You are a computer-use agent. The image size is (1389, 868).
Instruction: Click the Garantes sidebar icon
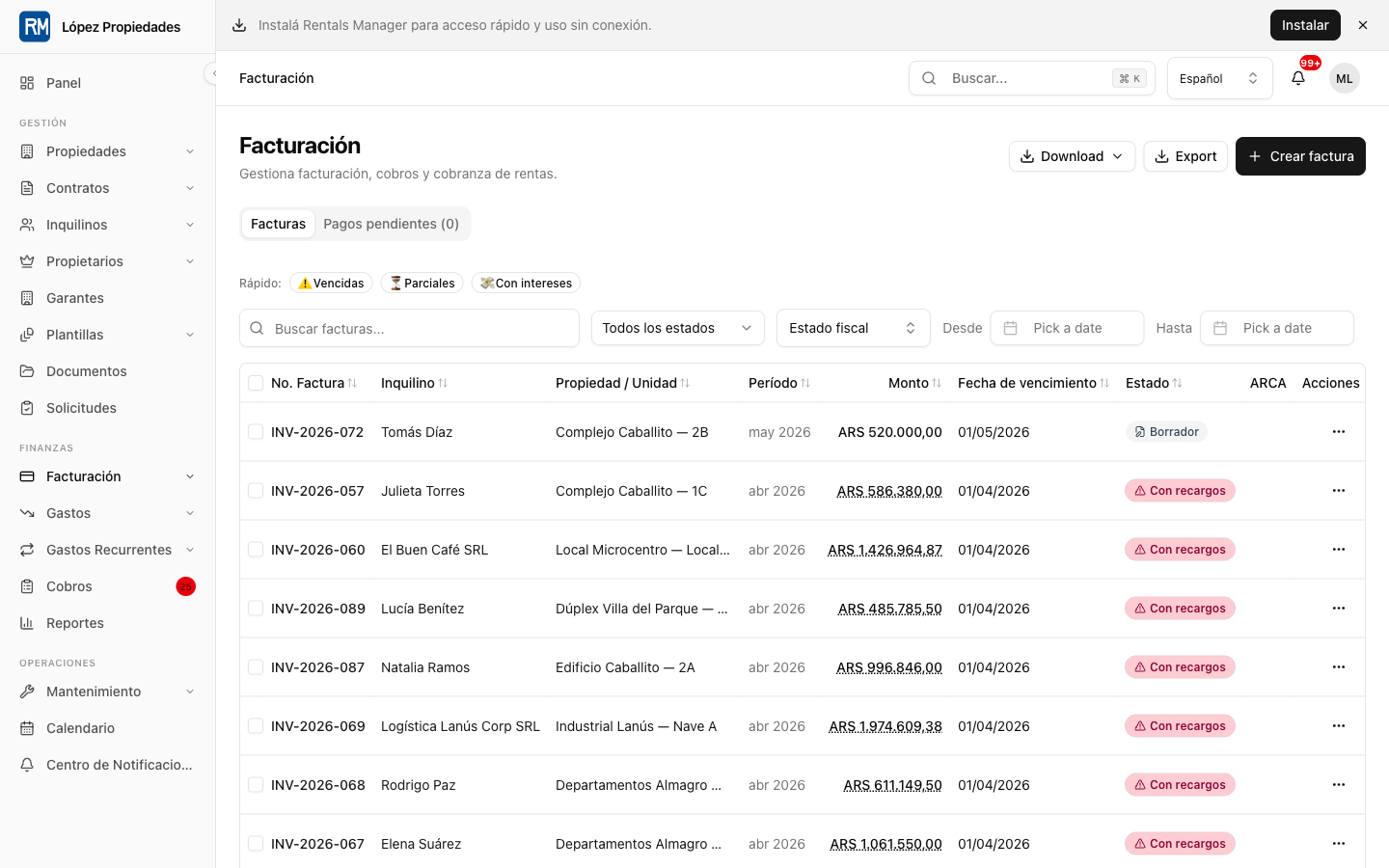(27, 298)
